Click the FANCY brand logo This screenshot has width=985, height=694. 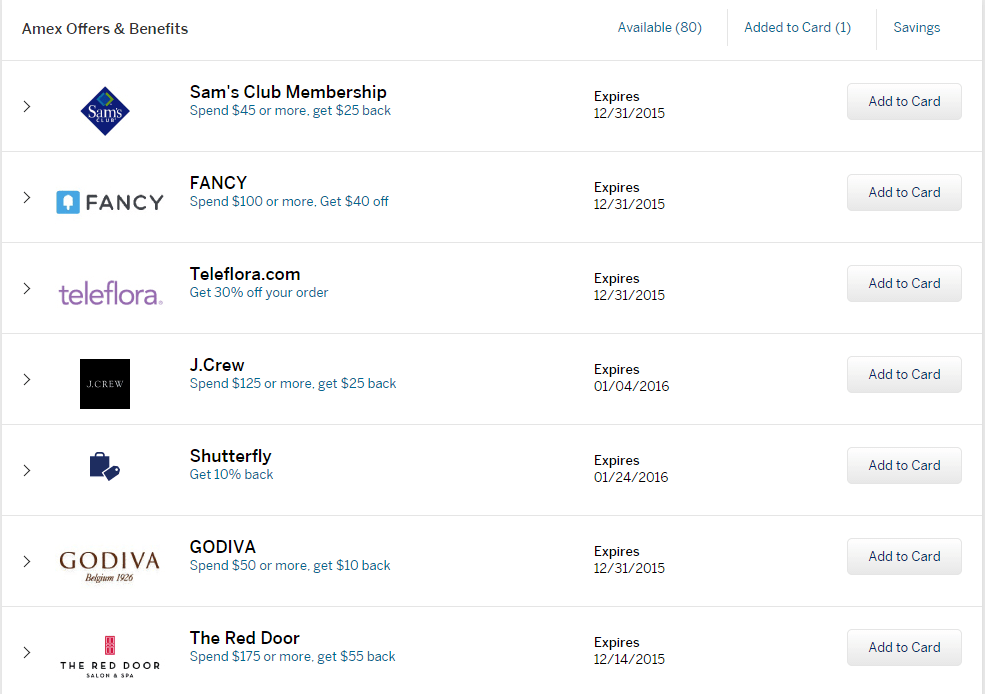[110, 202]
